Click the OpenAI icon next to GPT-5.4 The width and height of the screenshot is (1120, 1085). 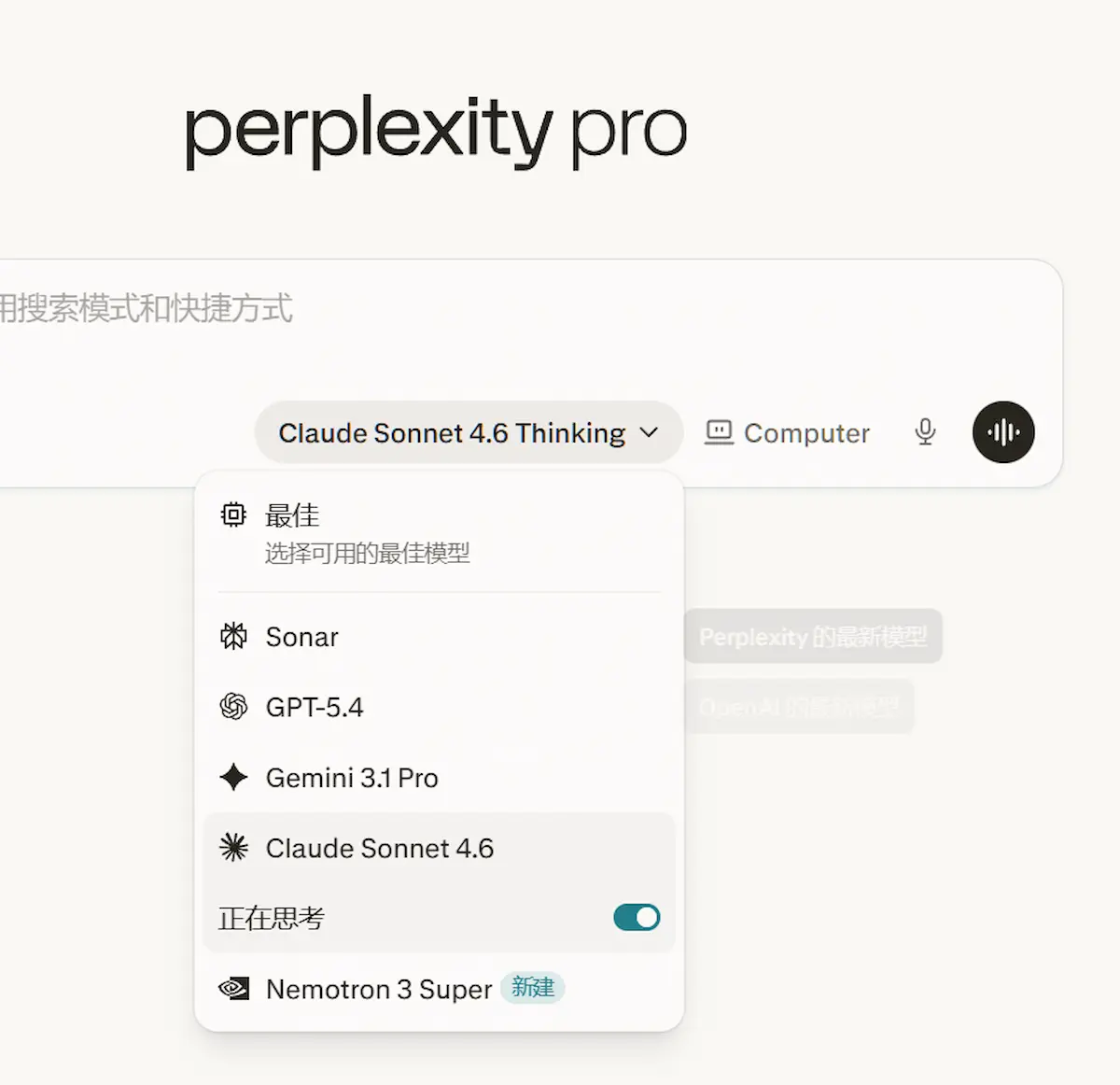point(233,707)
